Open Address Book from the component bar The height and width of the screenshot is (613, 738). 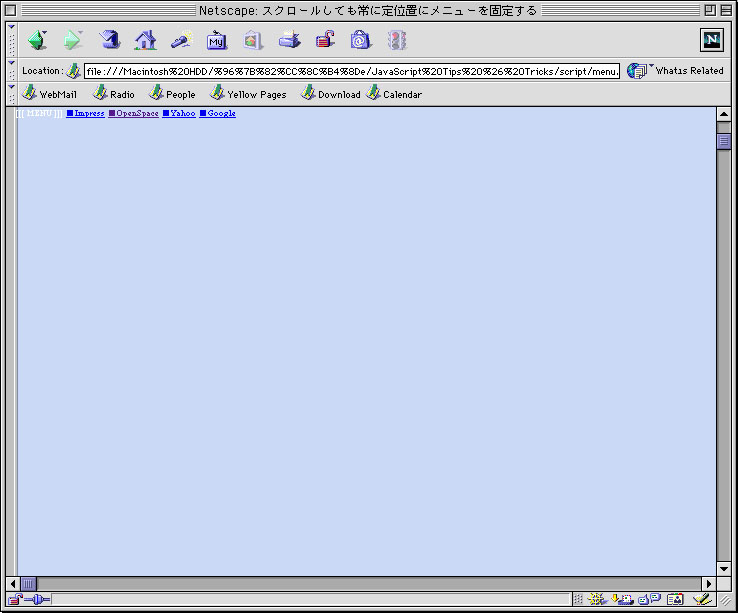[x=675, y=599]
